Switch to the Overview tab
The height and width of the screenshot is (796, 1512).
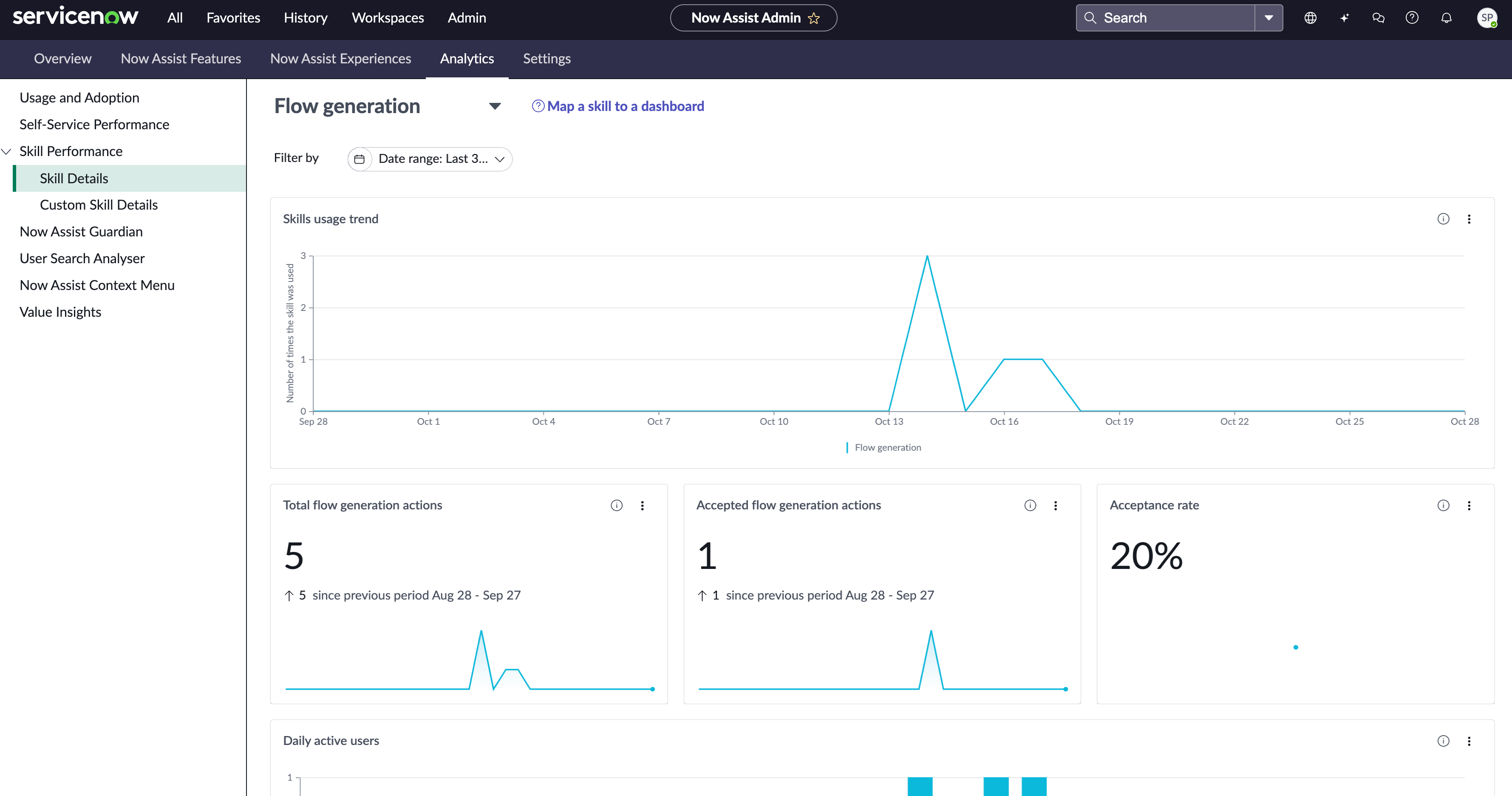pos(63,59)
